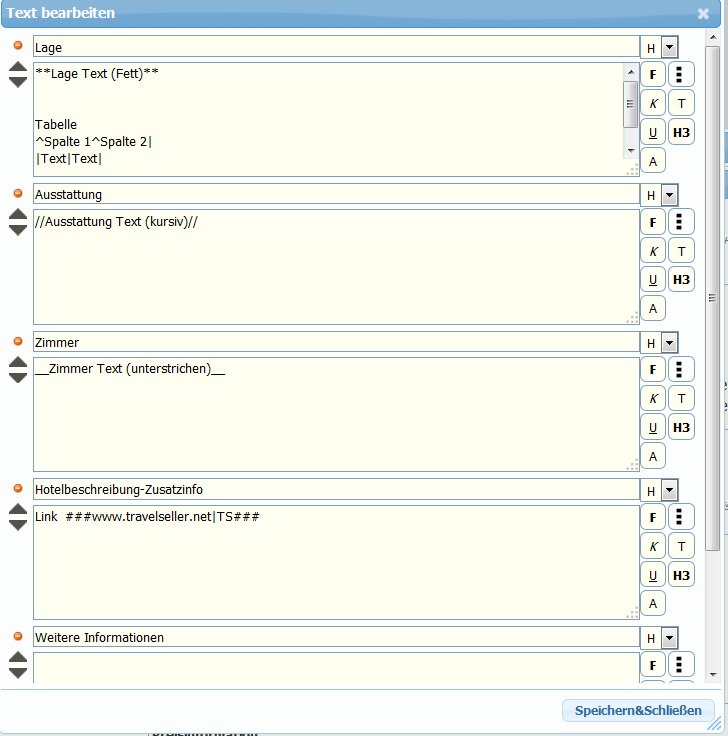Click Speichern&Schließen button
Image resolution: width=728 pixels, height=736 pixels.
click(x=638, y=711)
